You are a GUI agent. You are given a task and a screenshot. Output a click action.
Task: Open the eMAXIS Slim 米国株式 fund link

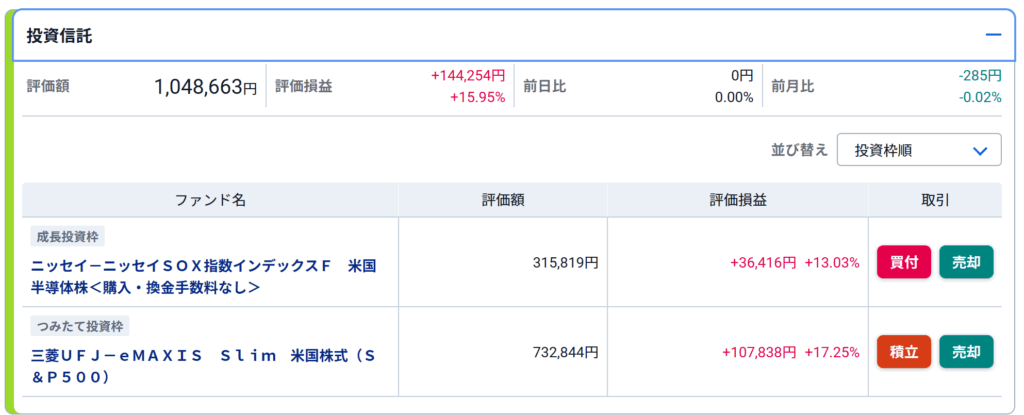click(x=204, y=367)
